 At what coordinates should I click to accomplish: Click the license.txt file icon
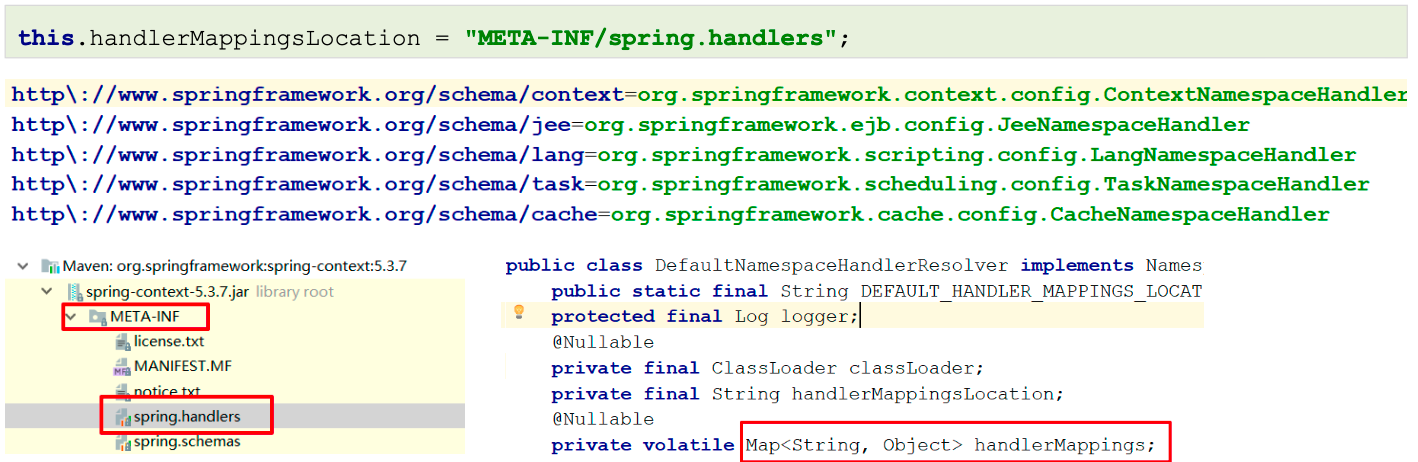(122, 342)
